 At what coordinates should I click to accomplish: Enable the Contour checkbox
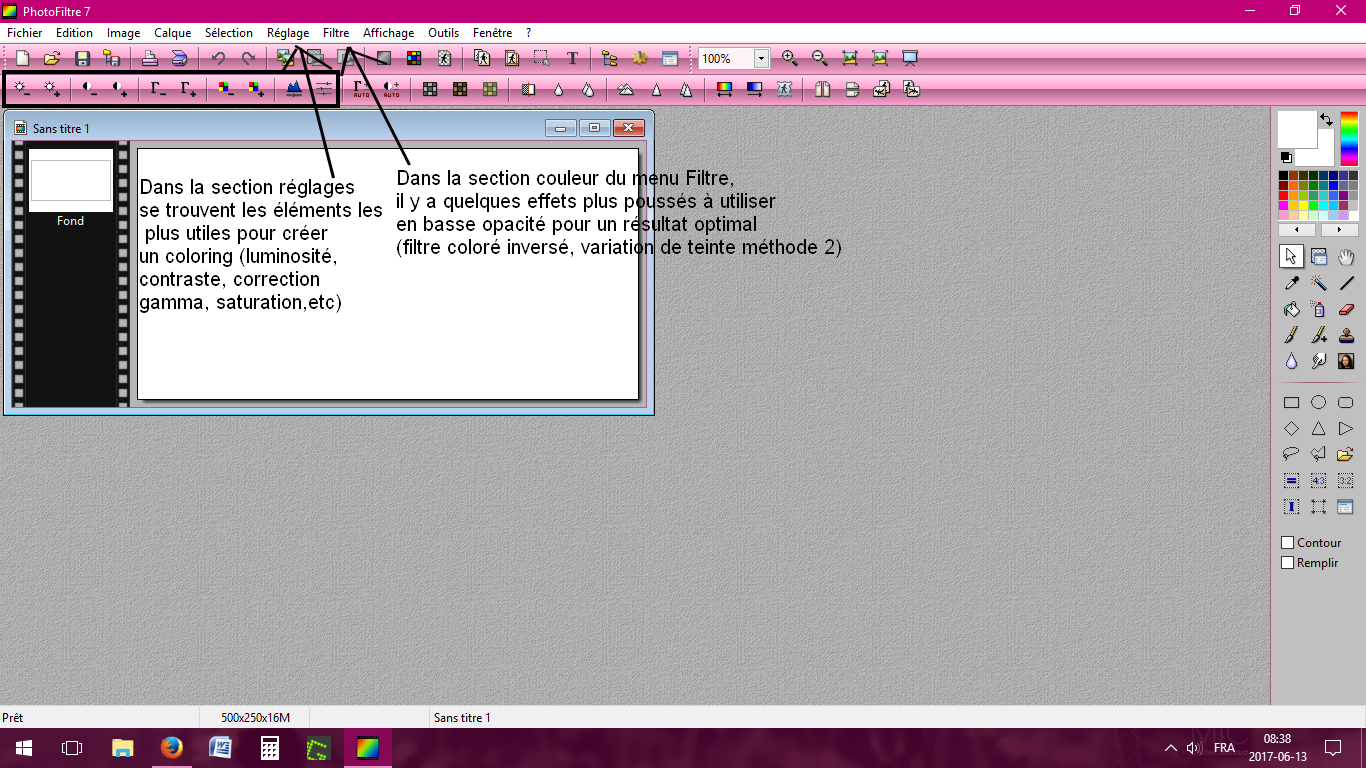1288,543
